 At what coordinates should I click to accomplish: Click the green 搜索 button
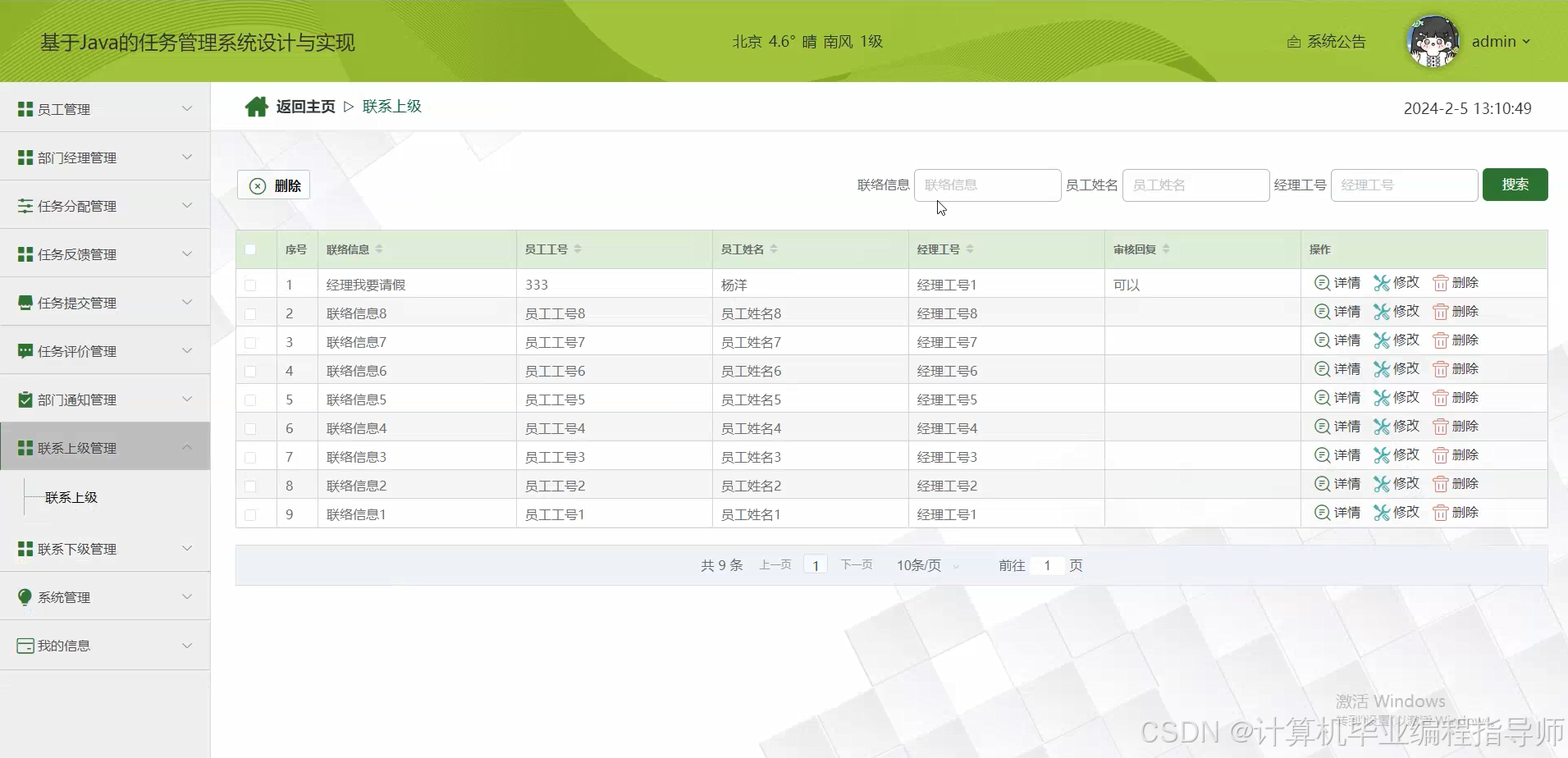[1515, 185]
